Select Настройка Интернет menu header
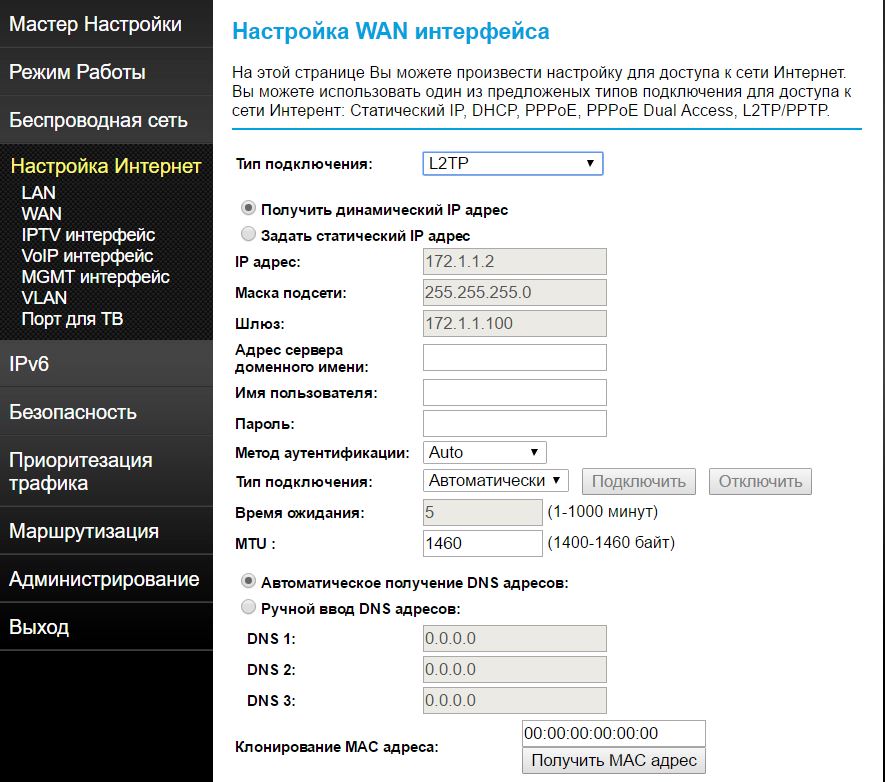The image size is (885, 782). coord(106,166)
